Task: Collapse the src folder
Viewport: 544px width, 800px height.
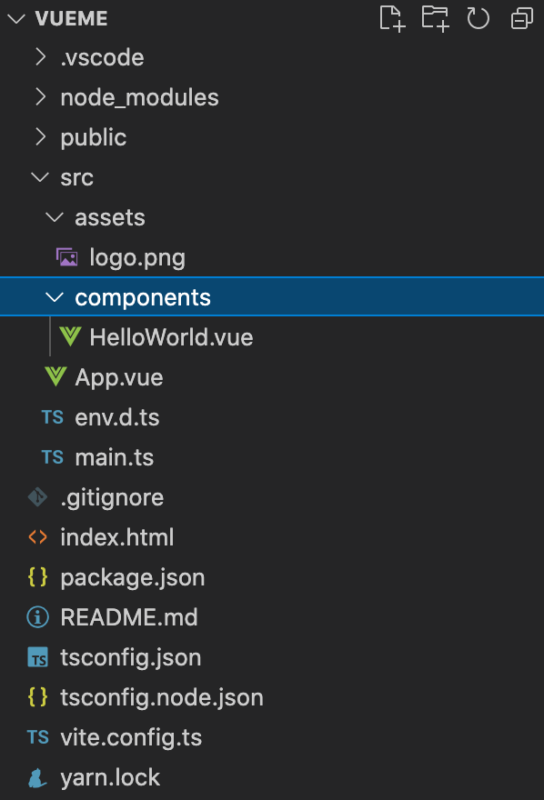Action: pyautogui.click(x=40, y=178)
